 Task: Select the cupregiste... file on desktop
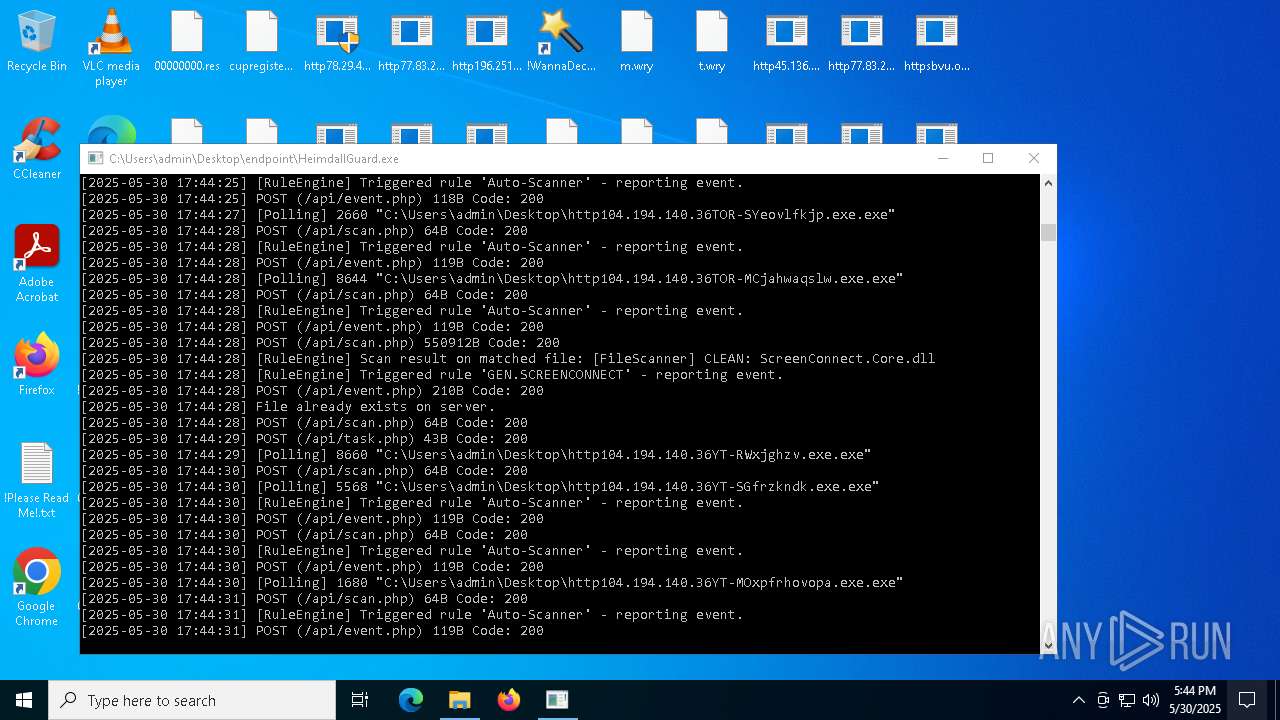tap(261, 42)
